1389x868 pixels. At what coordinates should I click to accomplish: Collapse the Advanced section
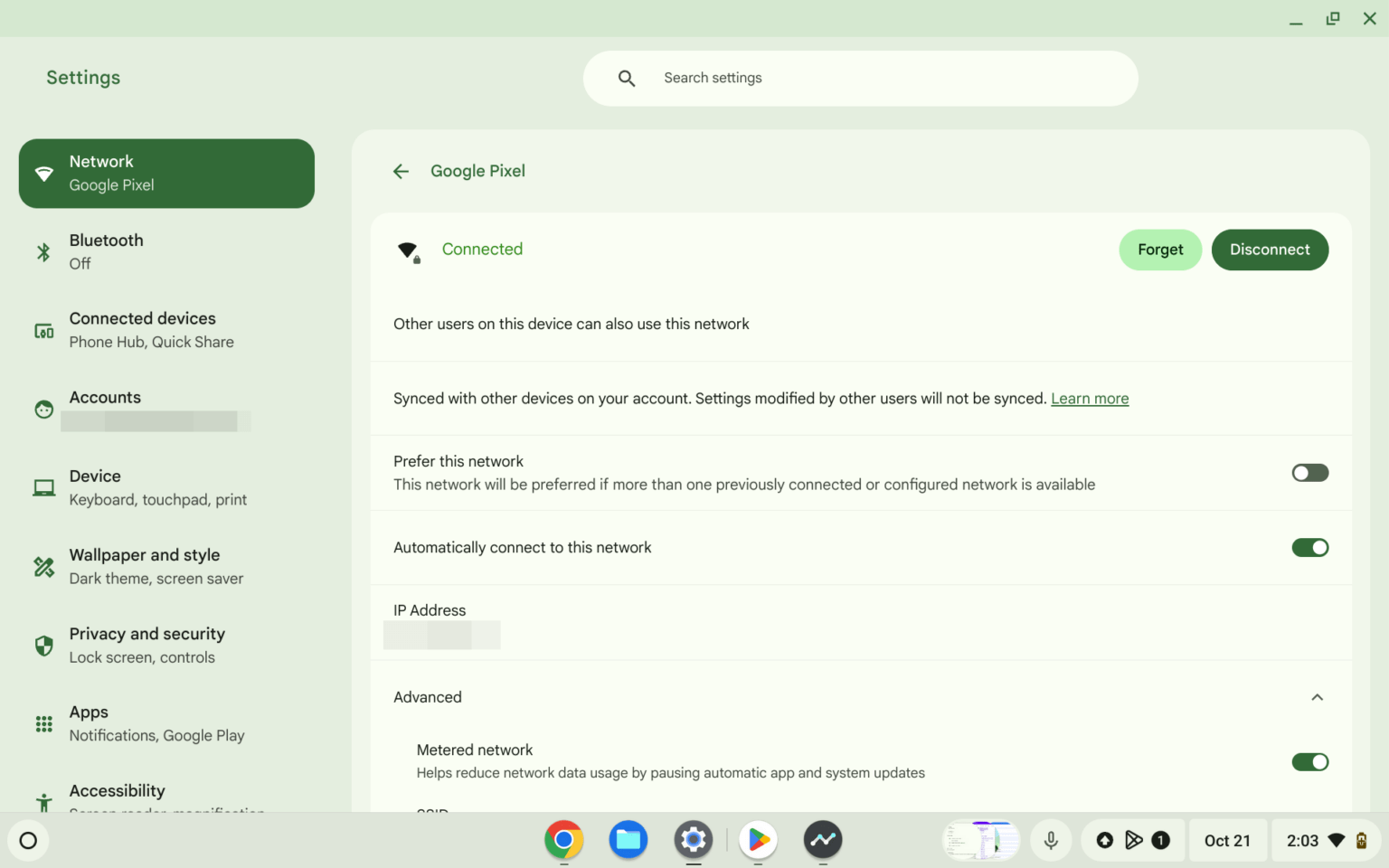1318,696
